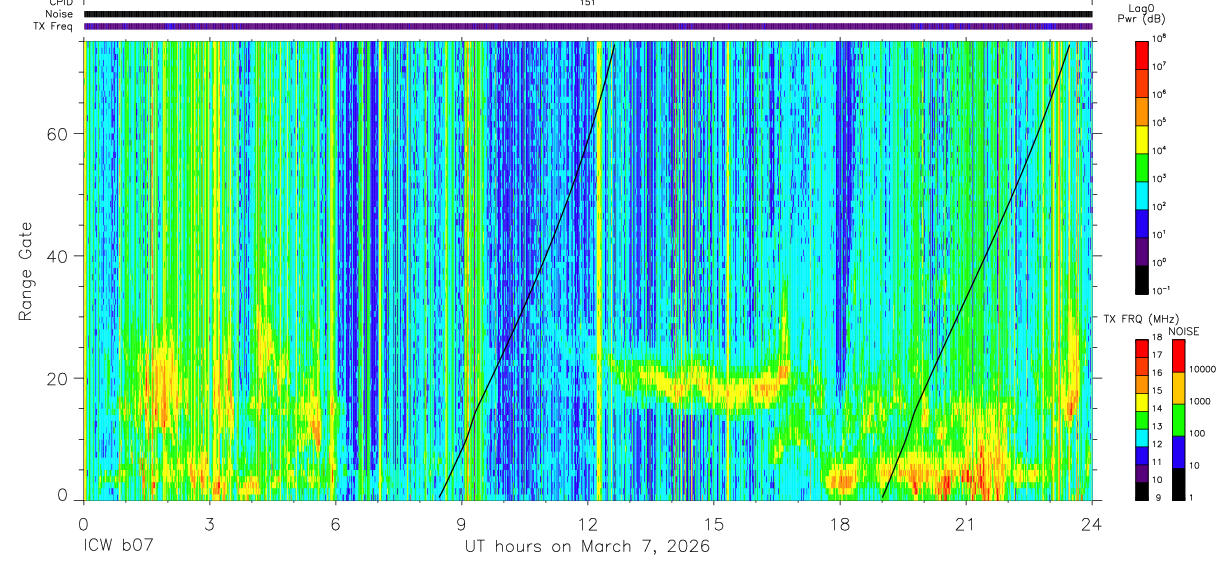This screenshot has width=1228, height=567.
Task: Click the '10000' label on NOISE colorbar
Action: (1202, 370)
